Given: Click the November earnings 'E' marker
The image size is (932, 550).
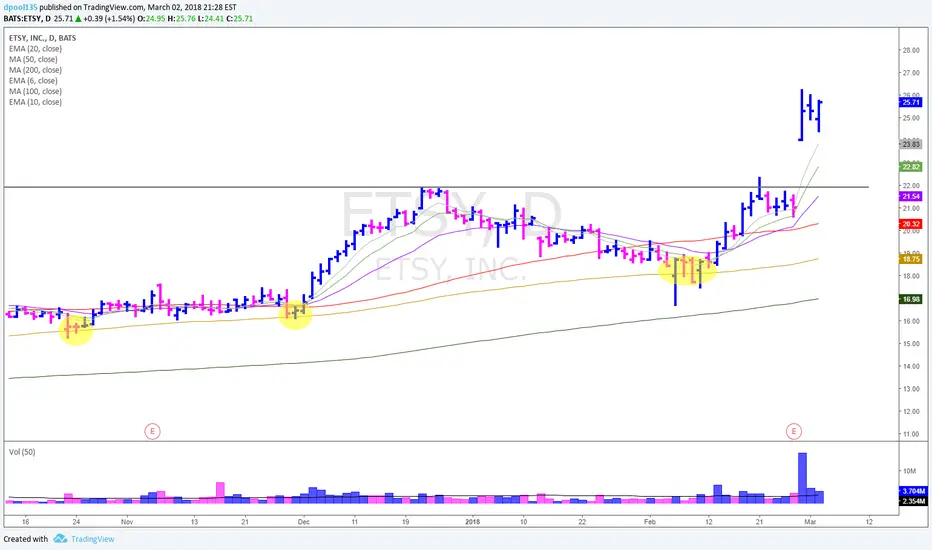Looking at the screenshot, I should pyautogui.click(x=152, y=431).
